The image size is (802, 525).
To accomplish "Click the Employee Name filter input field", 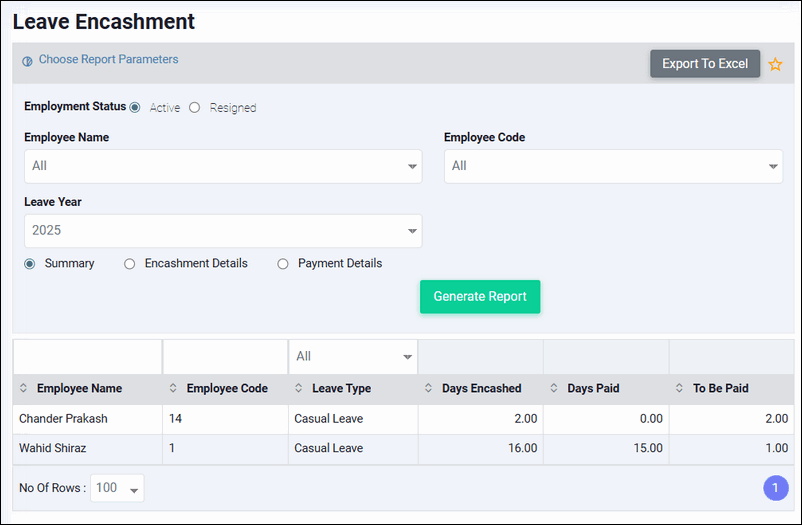I will coord(87,357).
